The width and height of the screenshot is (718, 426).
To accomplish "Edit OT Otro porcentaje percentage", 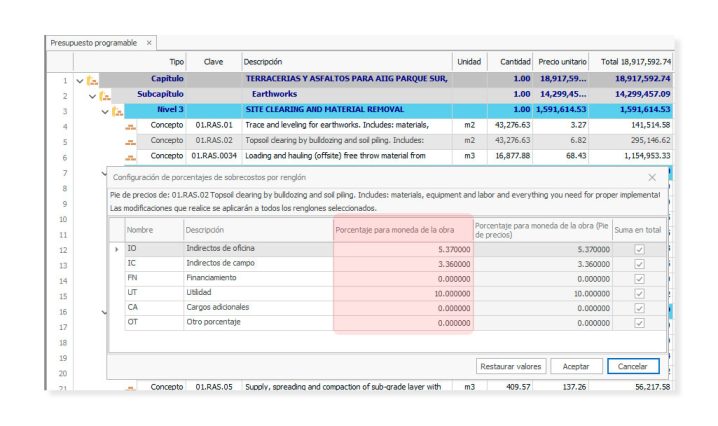I will point(403,322).
